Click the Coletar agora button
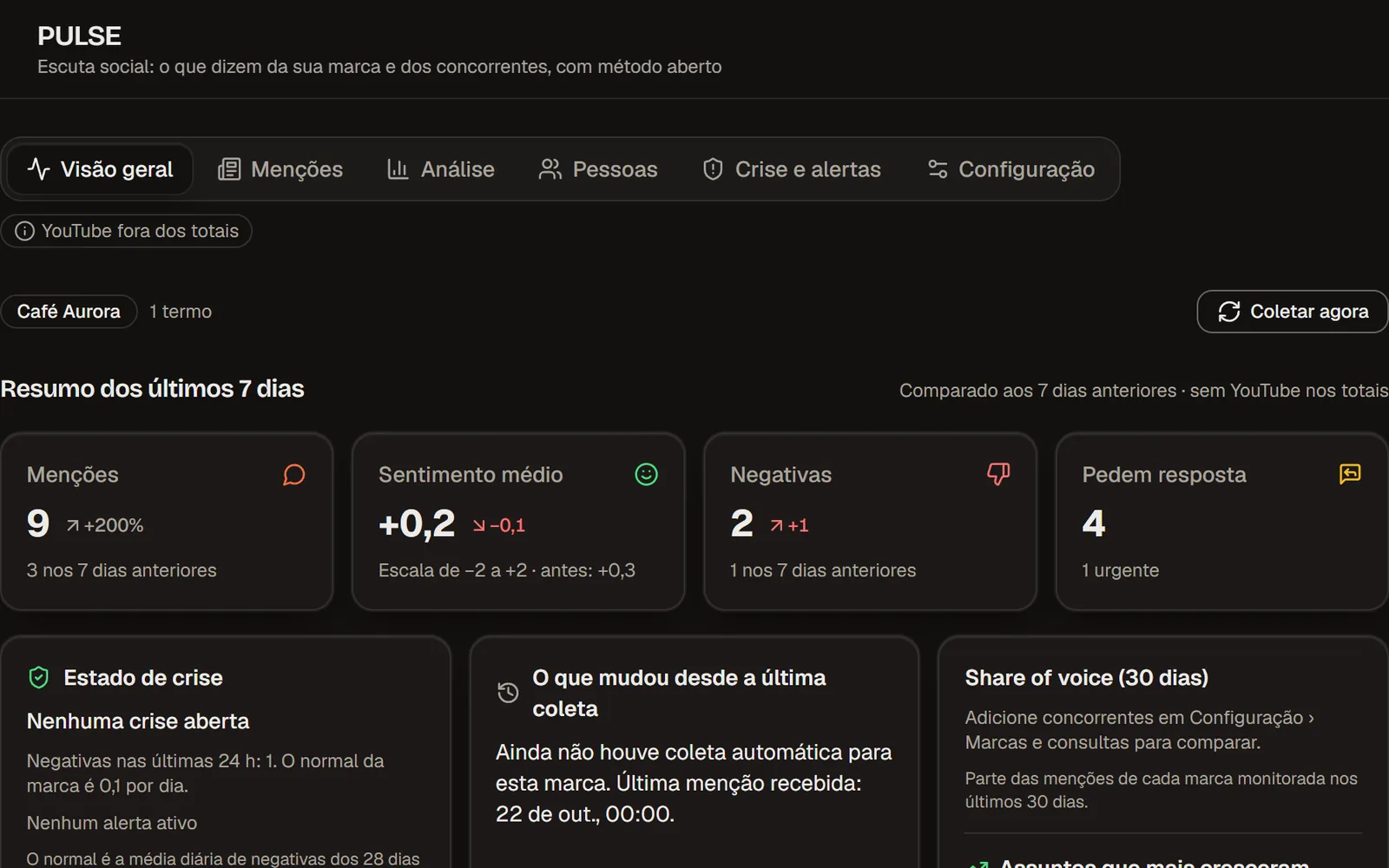The height and width of the screenshot is (868, 1389). (x=1292, y=312)
